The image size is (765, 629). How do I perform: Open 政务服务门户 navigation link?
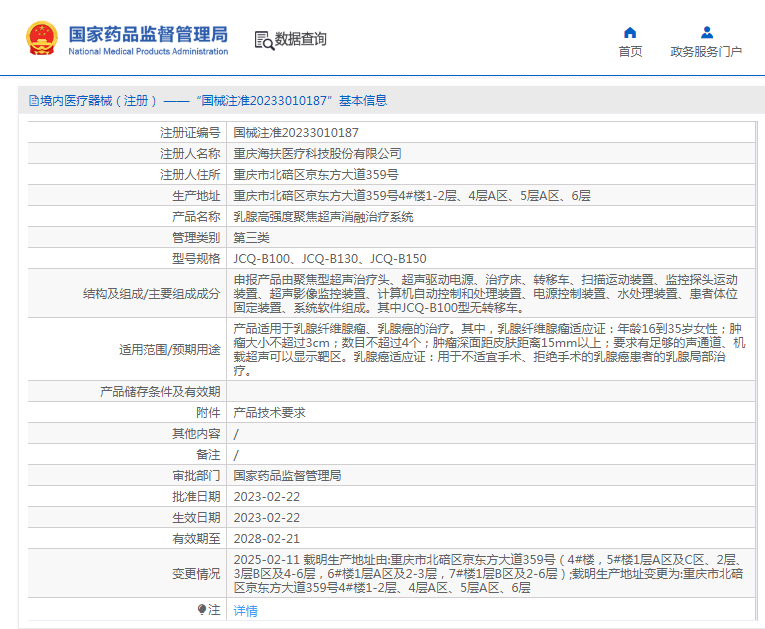[706, 51]
